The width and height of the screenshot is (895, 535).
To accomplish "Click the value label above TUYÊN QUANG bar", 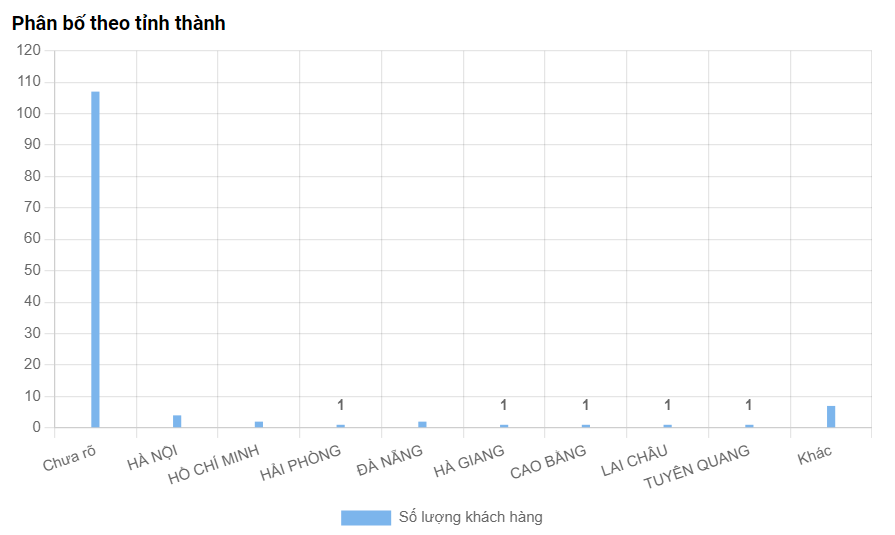I will coord(748,405).
